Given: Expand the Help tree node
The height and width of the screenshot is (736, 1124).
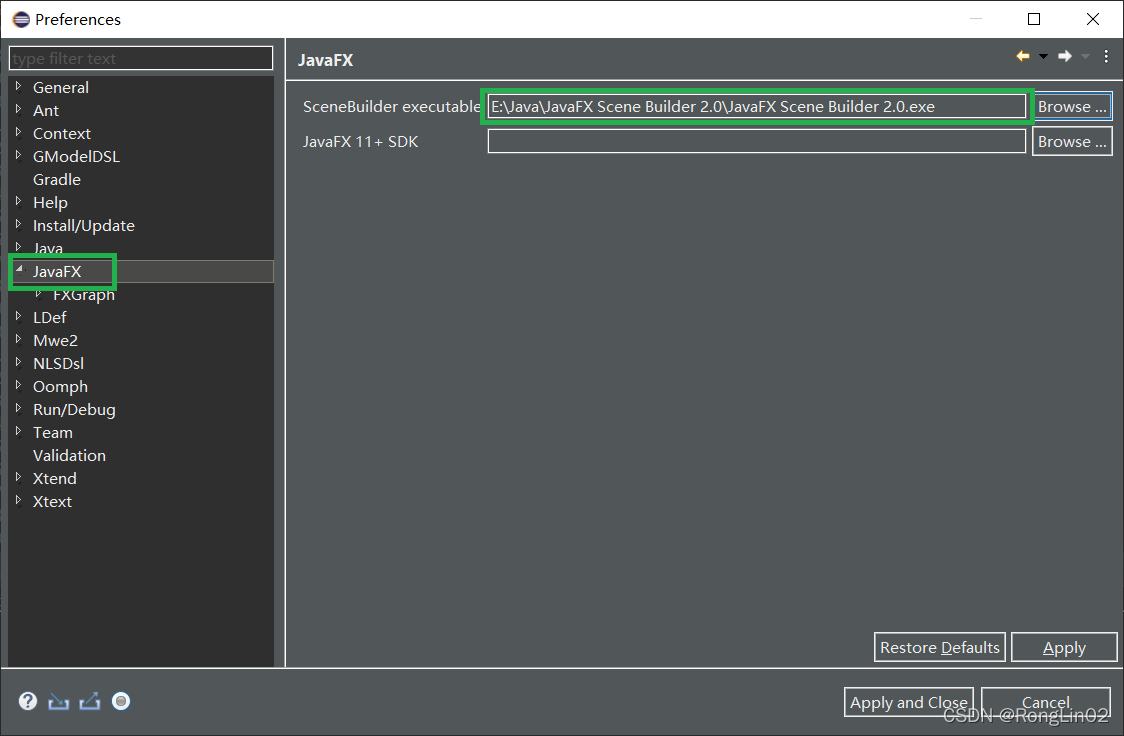Looking at the screenshot, I should 19,201.
